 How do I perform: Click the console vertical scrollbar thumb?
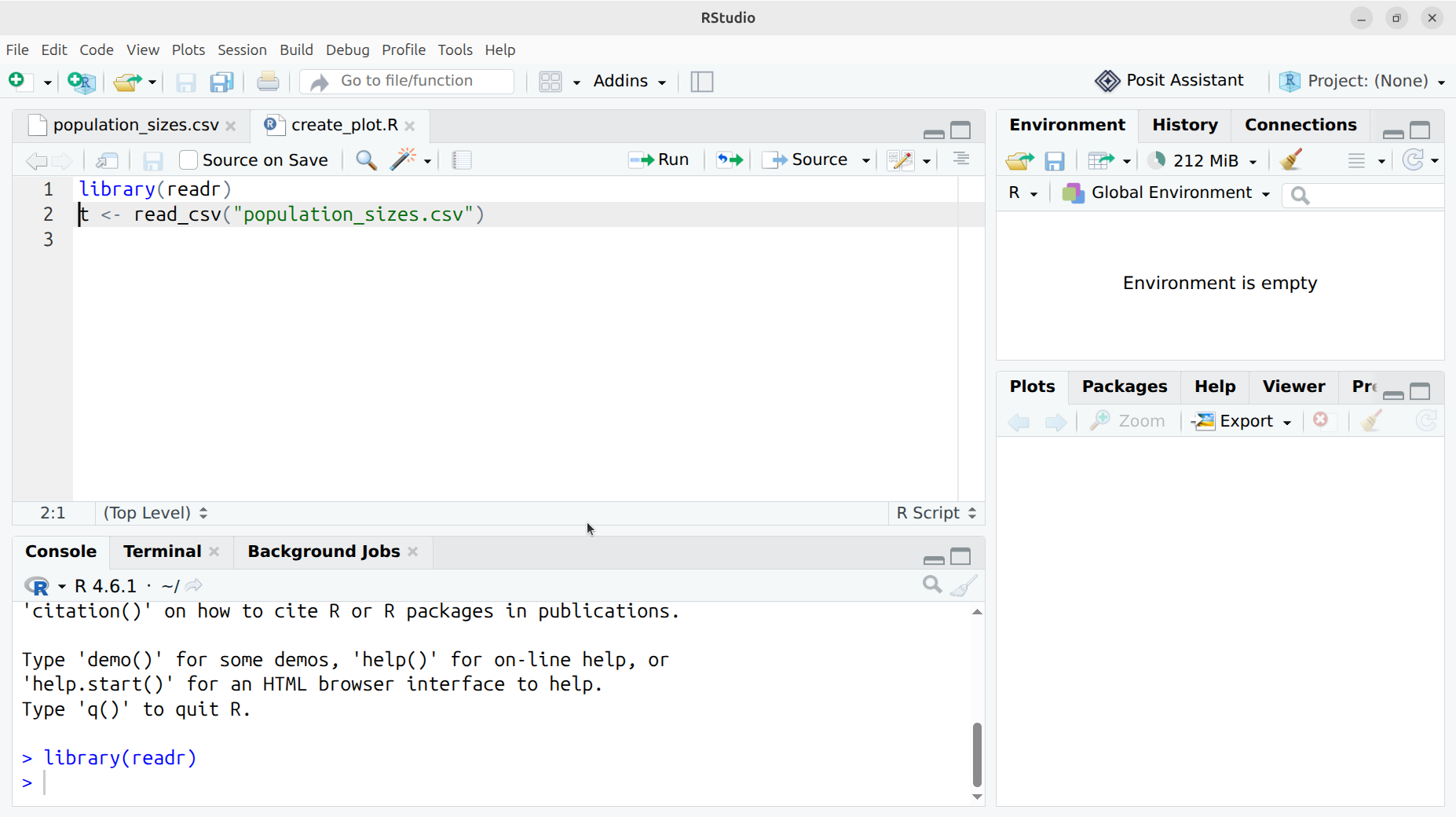pyautogui.click(x=977, y=754)
